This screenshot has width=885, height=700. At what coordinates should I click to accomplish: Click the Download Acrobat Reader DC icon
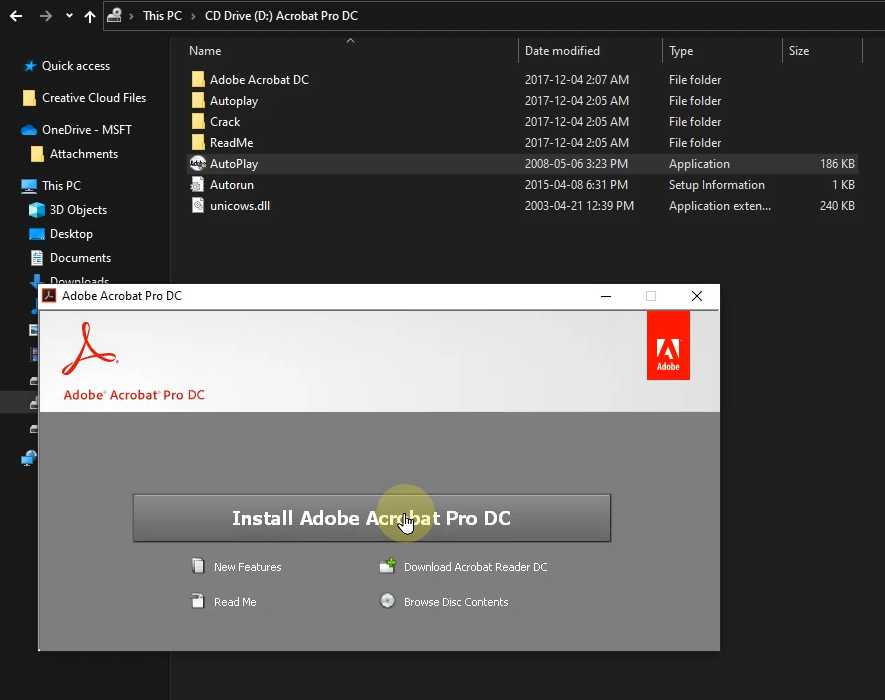(x=388, y=567)
